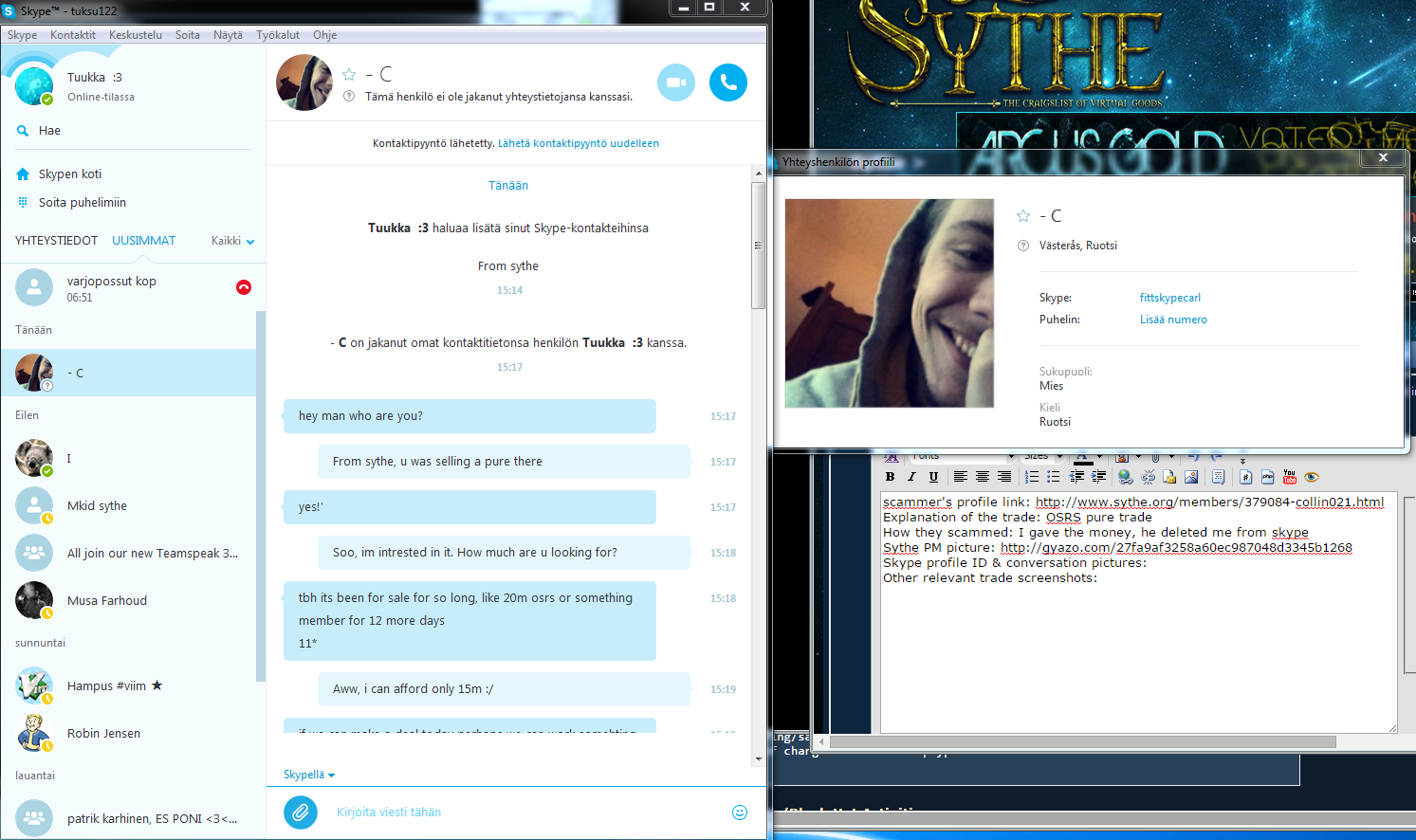Click the Online-tilassa status text
This screenshot has width=1416, height=840.
(101, 97)
